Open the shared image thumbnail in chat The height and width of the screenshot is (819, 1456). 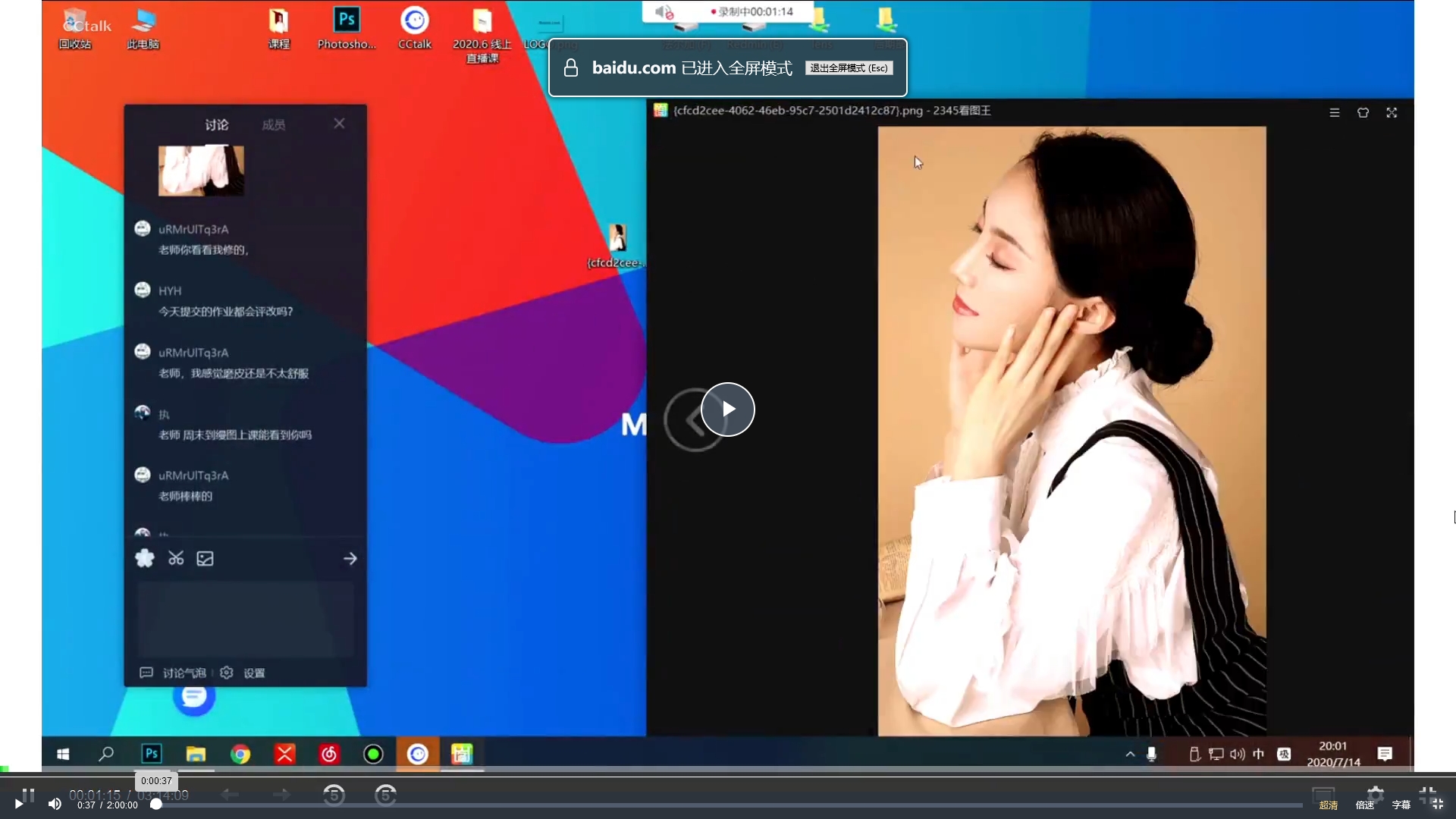pyautogui.click(x=201, y=171)
